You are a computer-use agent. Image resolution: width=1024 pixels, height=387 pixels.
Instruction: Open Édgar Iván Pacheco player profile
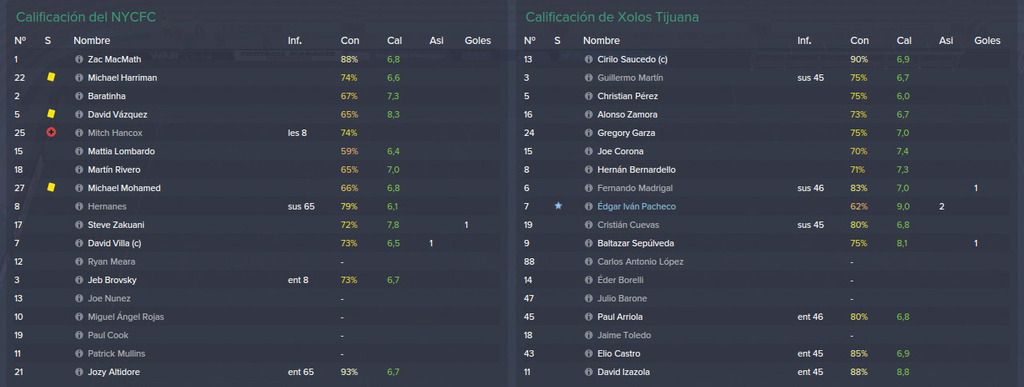(637, 206)
